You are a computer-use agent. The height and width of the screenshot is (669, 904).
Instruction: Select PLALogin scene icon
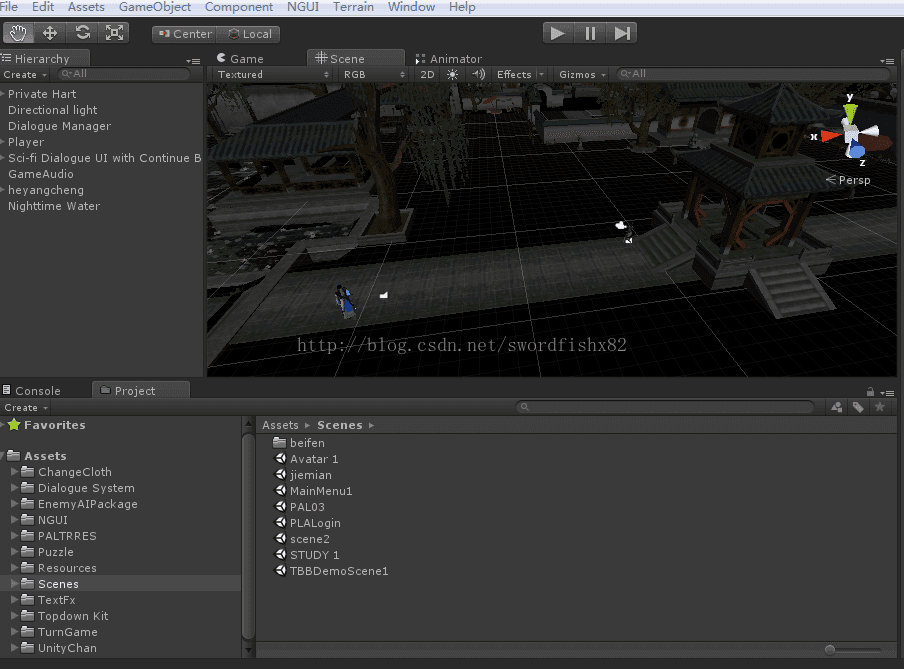pyautogui.click(x=280, y=523)
